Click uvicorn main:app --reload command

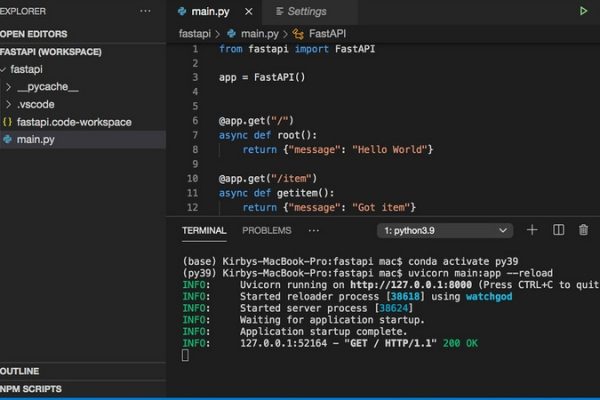click(x=480, y=273)
